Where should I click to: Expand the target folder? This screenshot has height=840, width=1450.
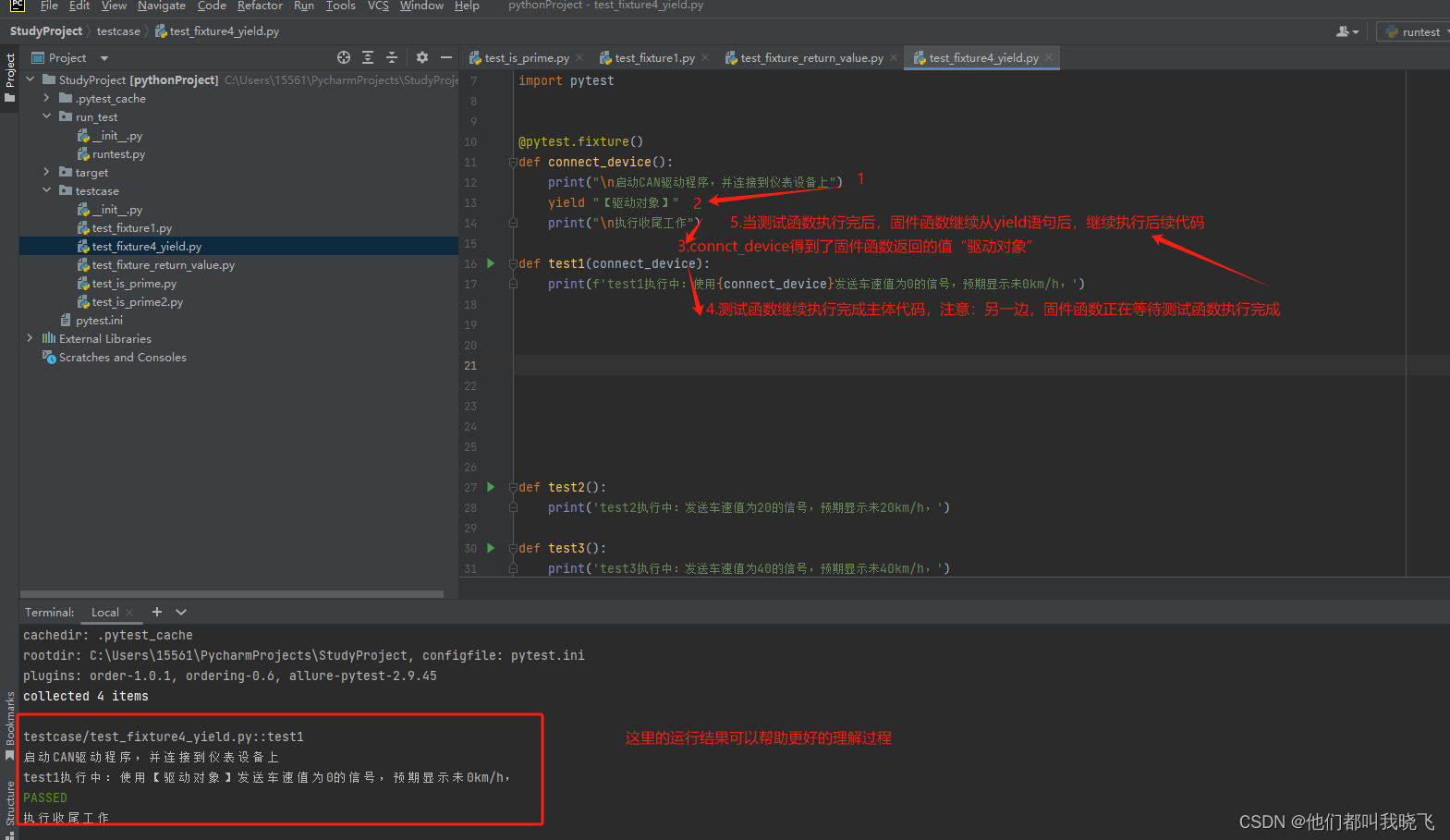pos(46,172)
